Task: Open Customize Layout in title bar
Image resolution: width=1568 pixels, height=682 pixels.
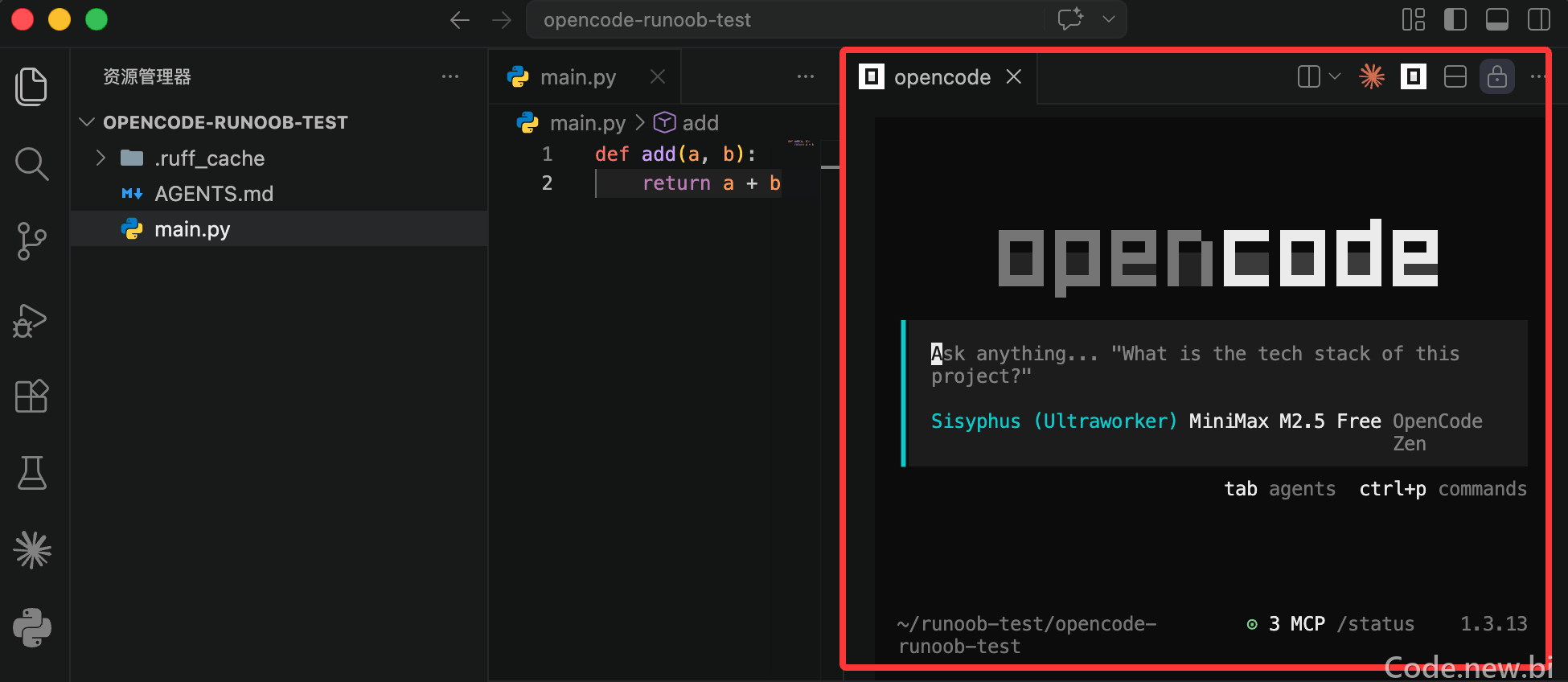Action: [x=1414, y=19]
